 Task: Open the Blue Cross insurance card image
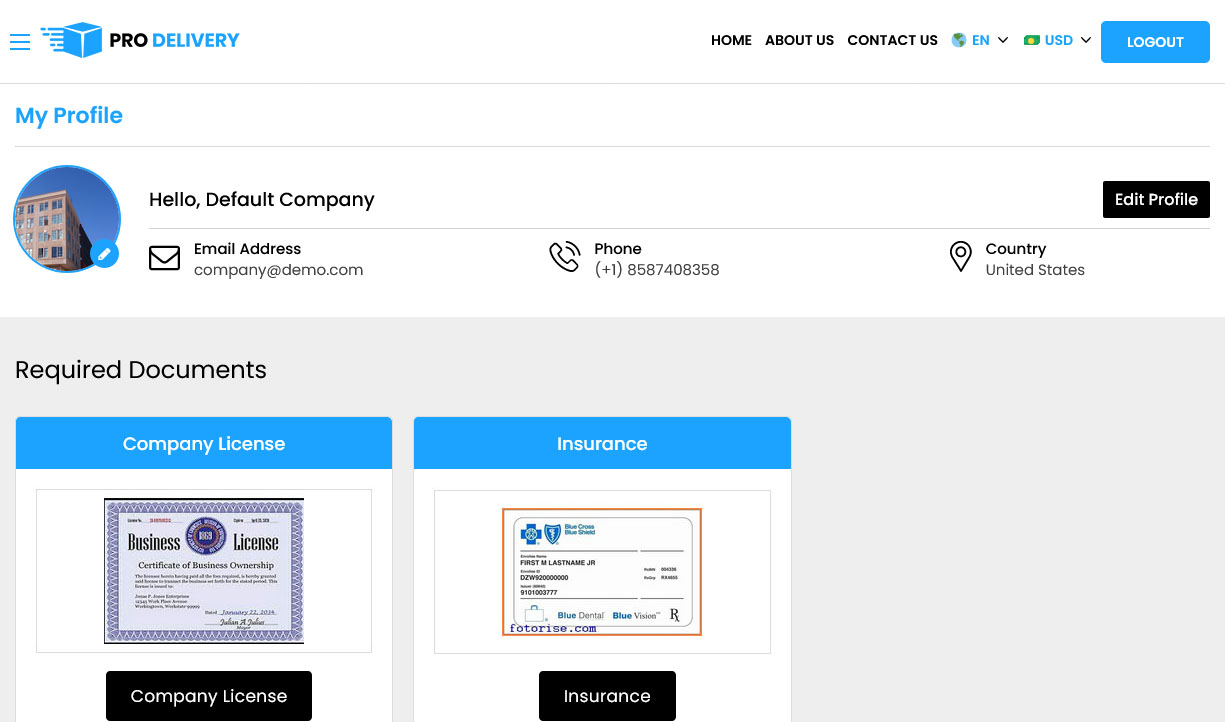pyautogui.click(x=602, y=571)
